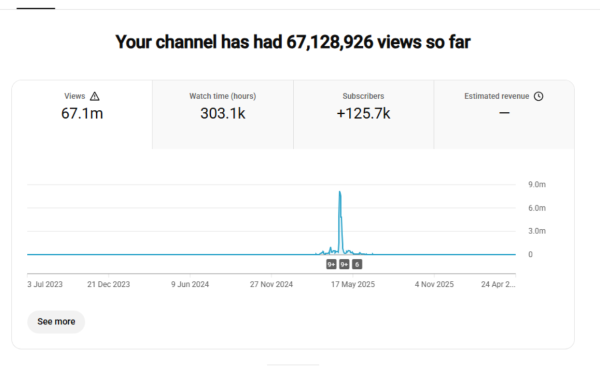Switch to the Subscribers tab

pyautogui.click(x=364, y=114)
